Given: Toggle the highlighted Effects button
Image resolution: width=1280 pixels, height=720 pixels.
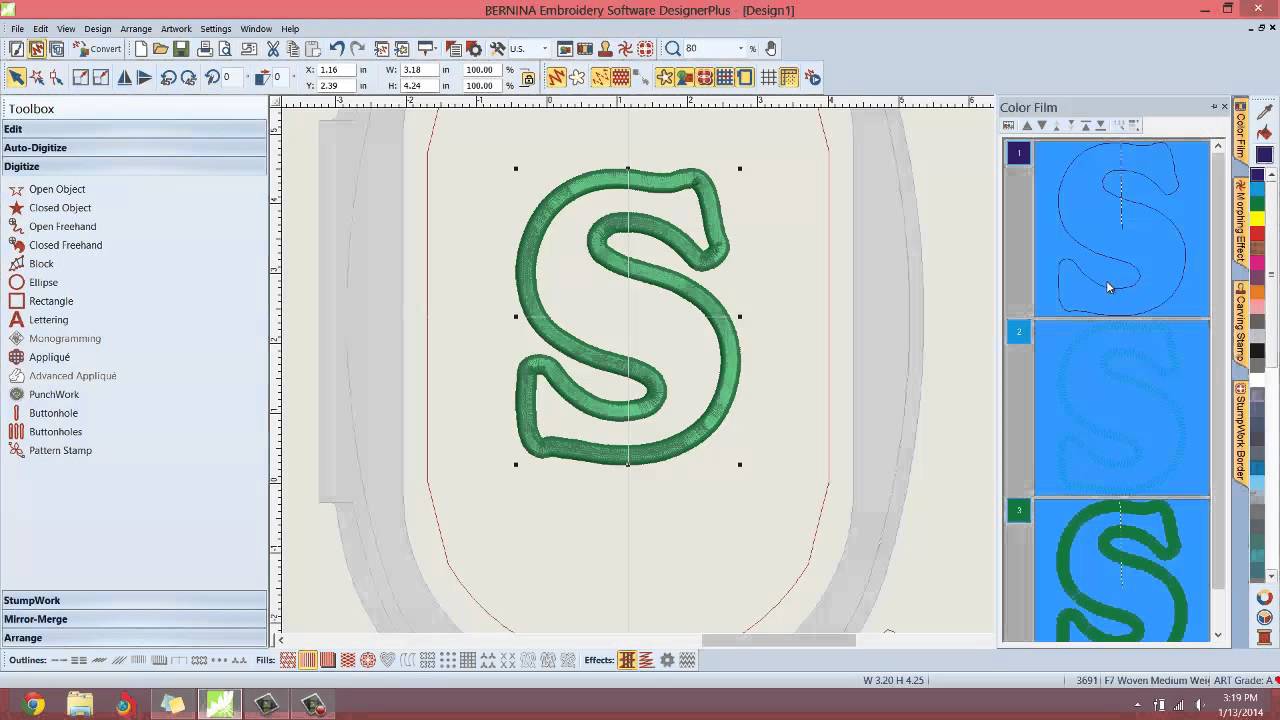Looking at the screenshot, I should pos(627,660).
